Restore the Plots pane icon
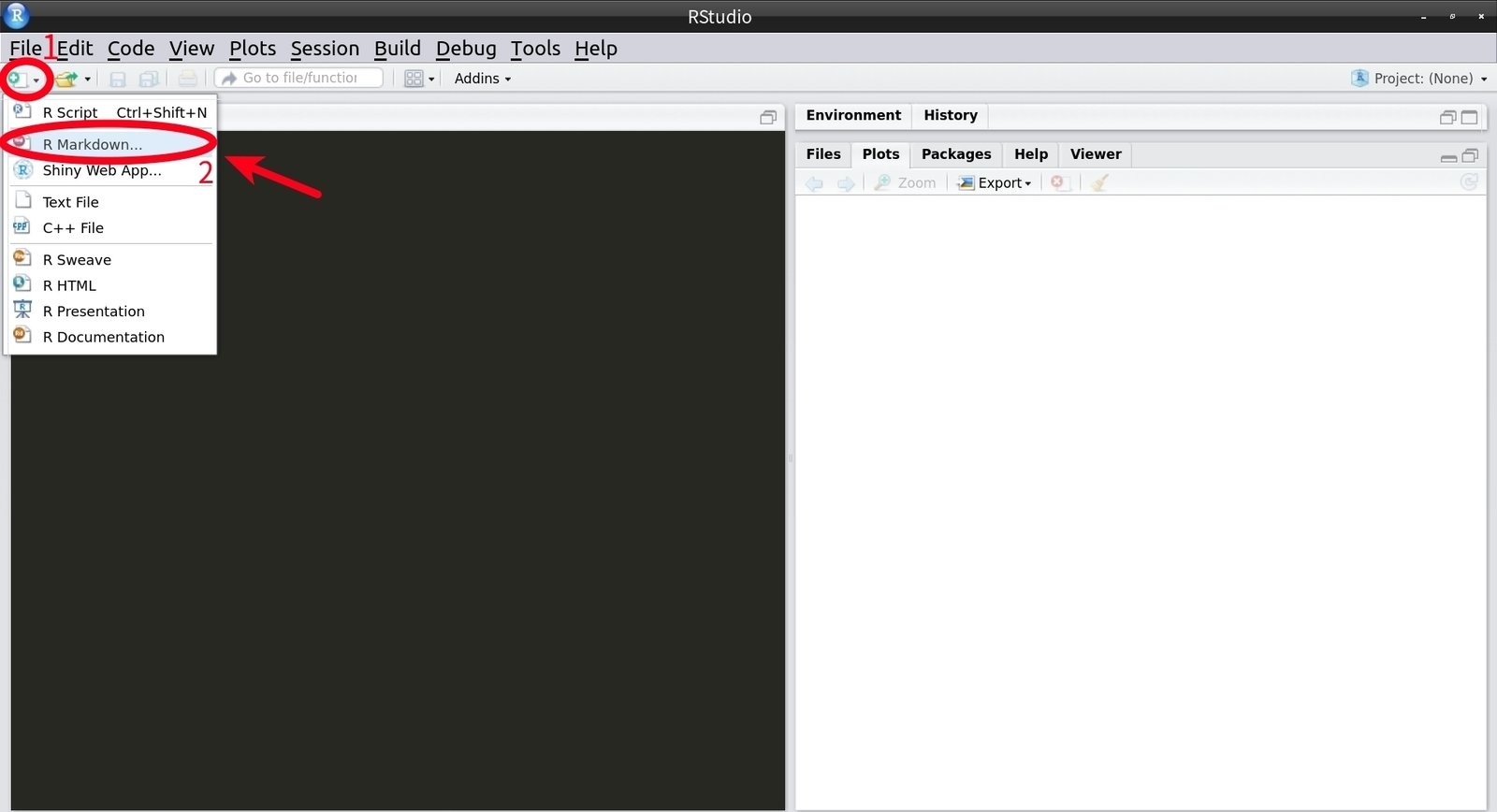The height and width of the screenshot is (812, 1497). 1470,156
